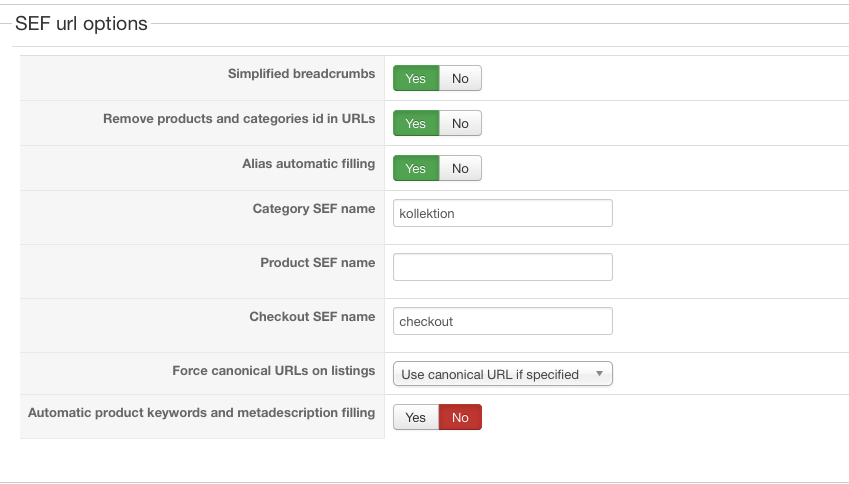
Task: Set Simplified breadcrumbs to No
Action: (460, 78)
